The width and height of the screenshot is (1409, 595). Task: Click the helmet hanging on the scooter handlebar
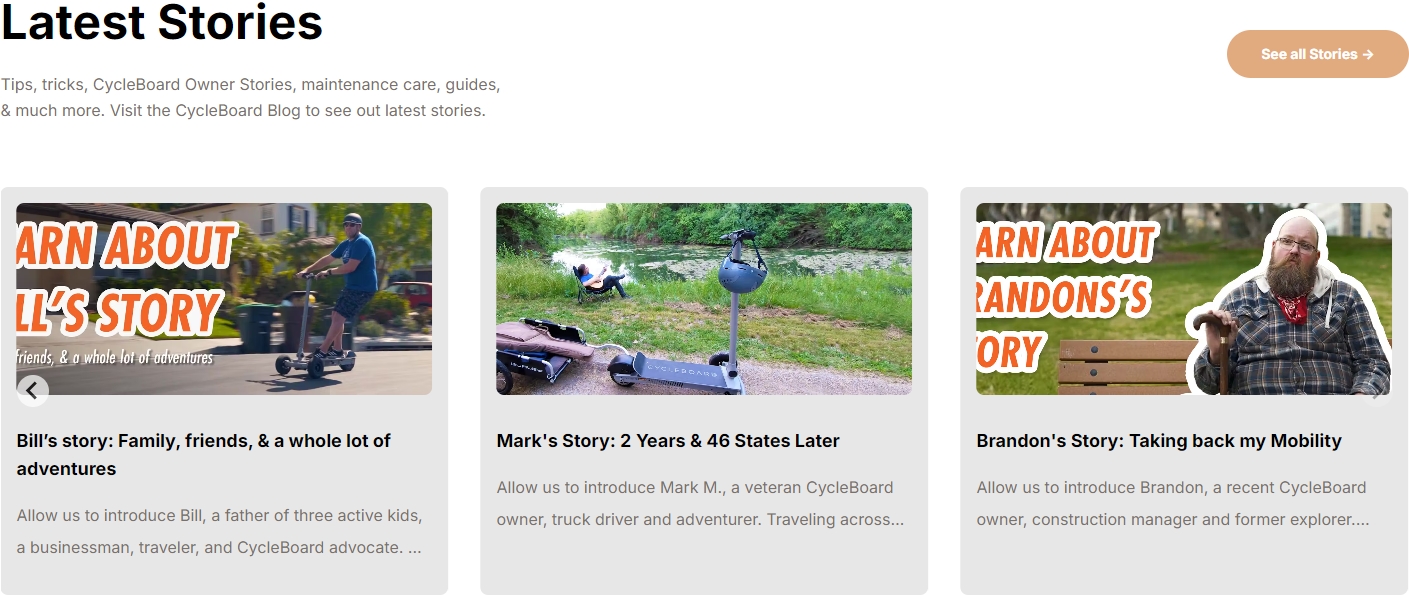pos(743,270)
